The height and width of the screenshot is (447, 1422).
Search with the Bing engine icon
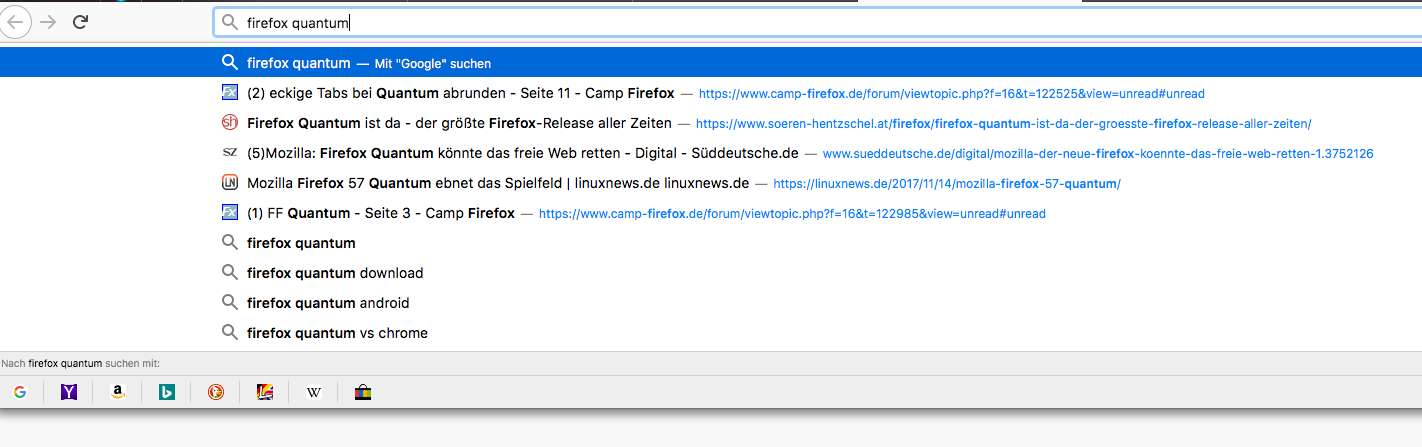pos(167,392)
